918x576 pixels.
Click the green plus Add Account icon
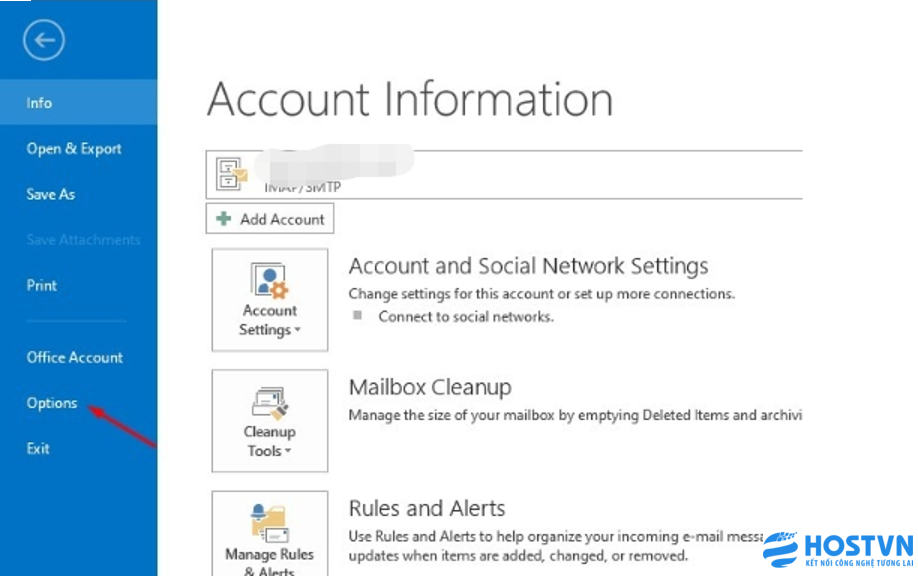(224, 219)
